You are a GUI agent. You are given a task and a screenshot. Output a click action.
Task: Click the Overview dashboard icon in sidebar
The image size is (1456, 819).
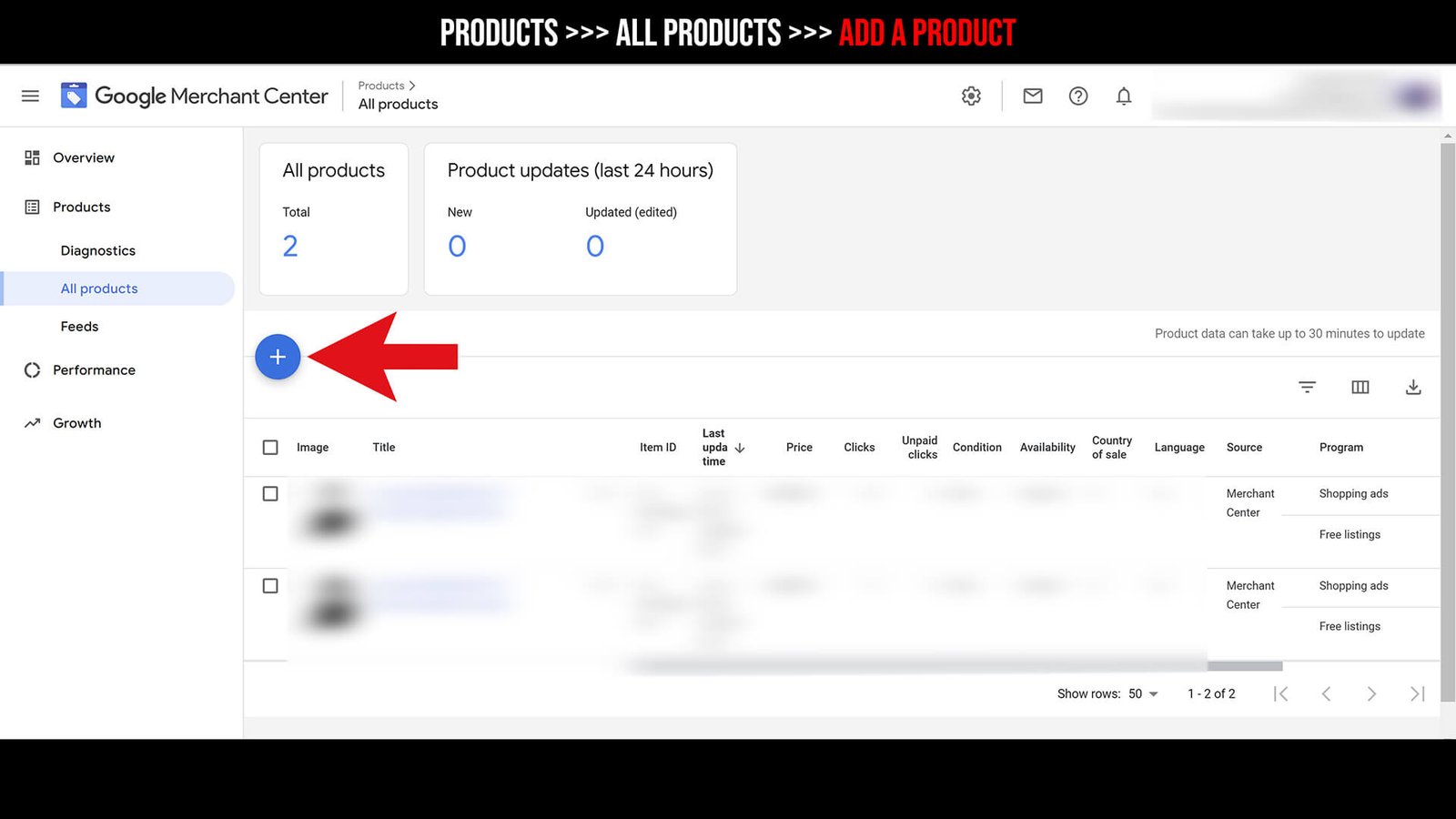tap(32, 157)
